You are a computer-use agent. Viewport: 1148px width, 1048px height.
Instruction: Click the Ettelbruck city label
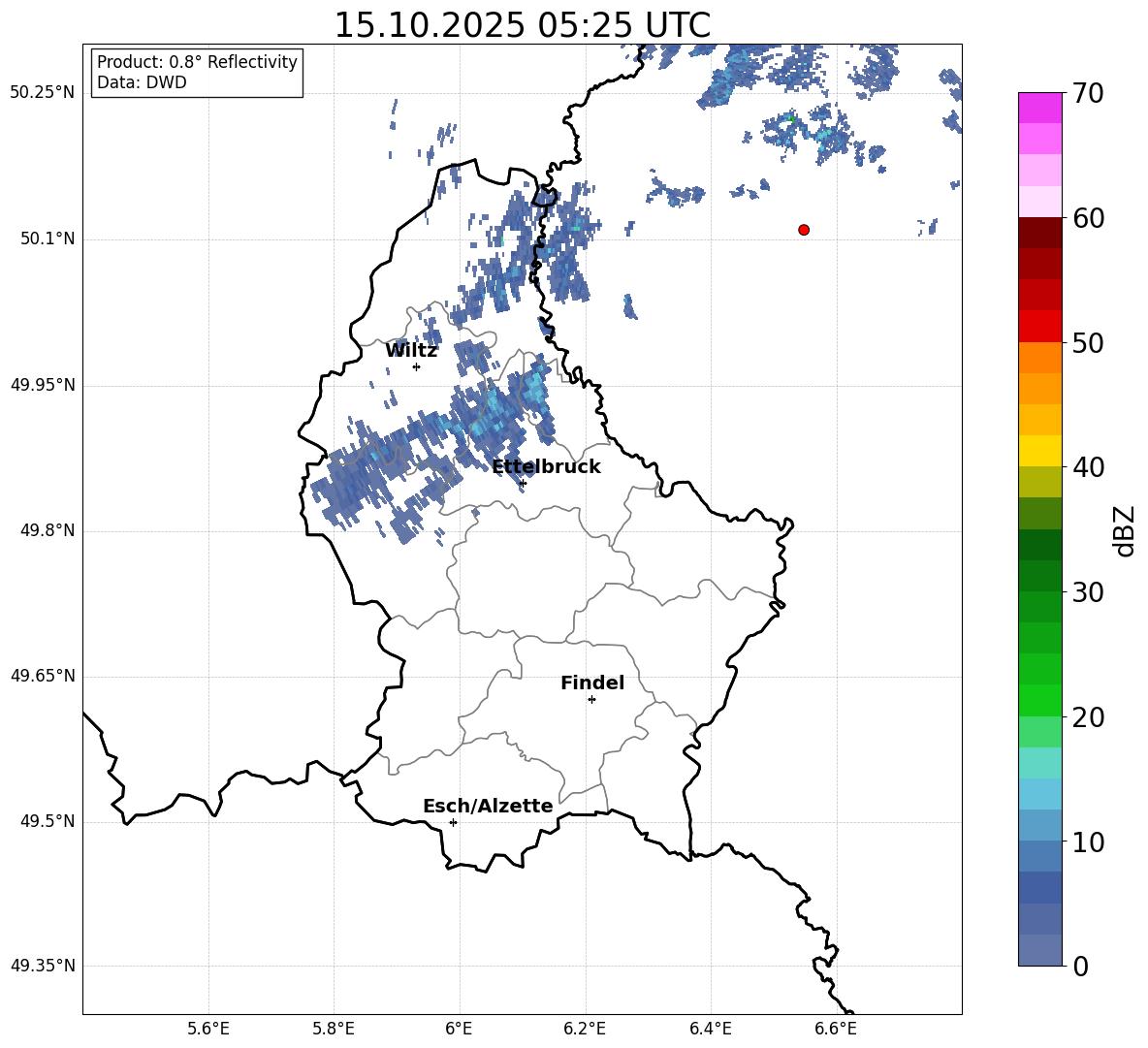546,467
